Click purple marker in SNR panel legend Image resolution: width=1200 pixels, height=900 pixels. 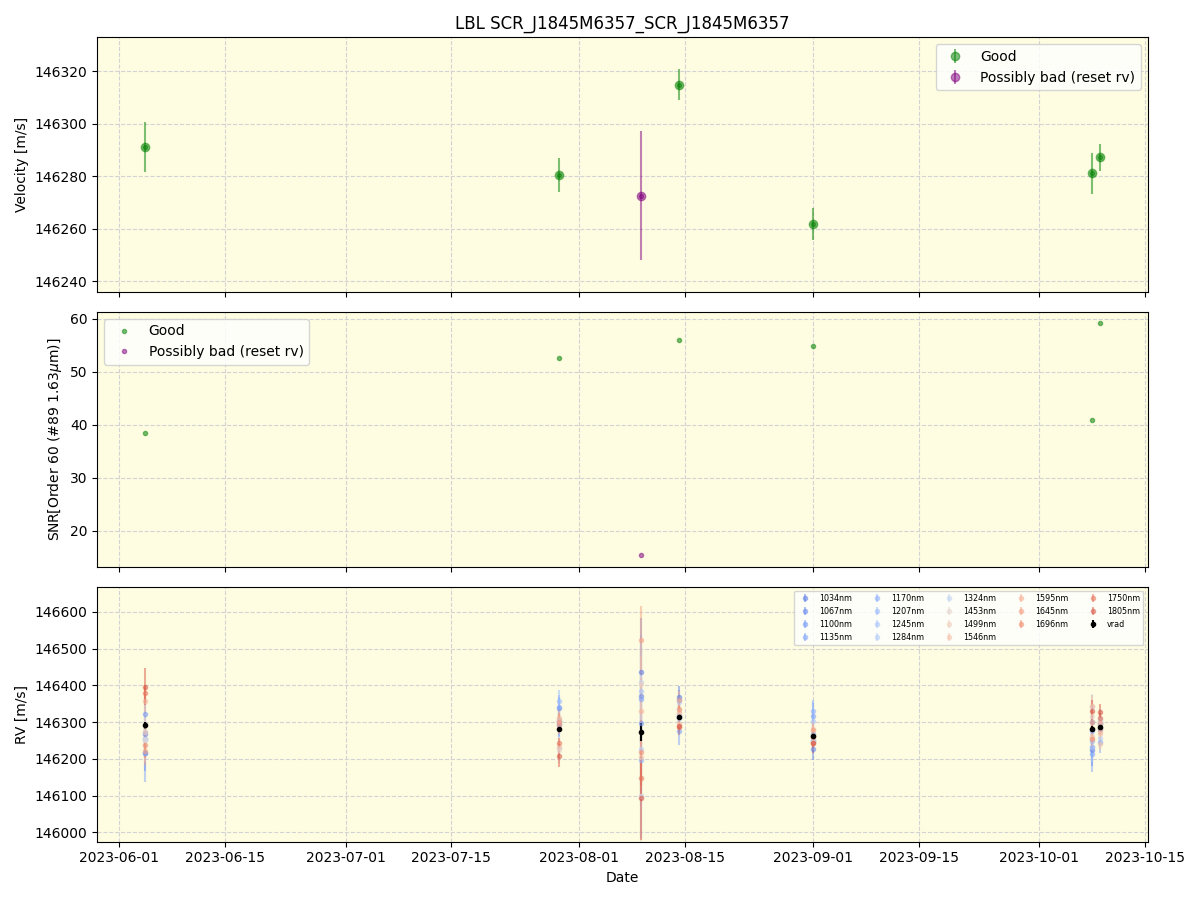pos(124,352)
